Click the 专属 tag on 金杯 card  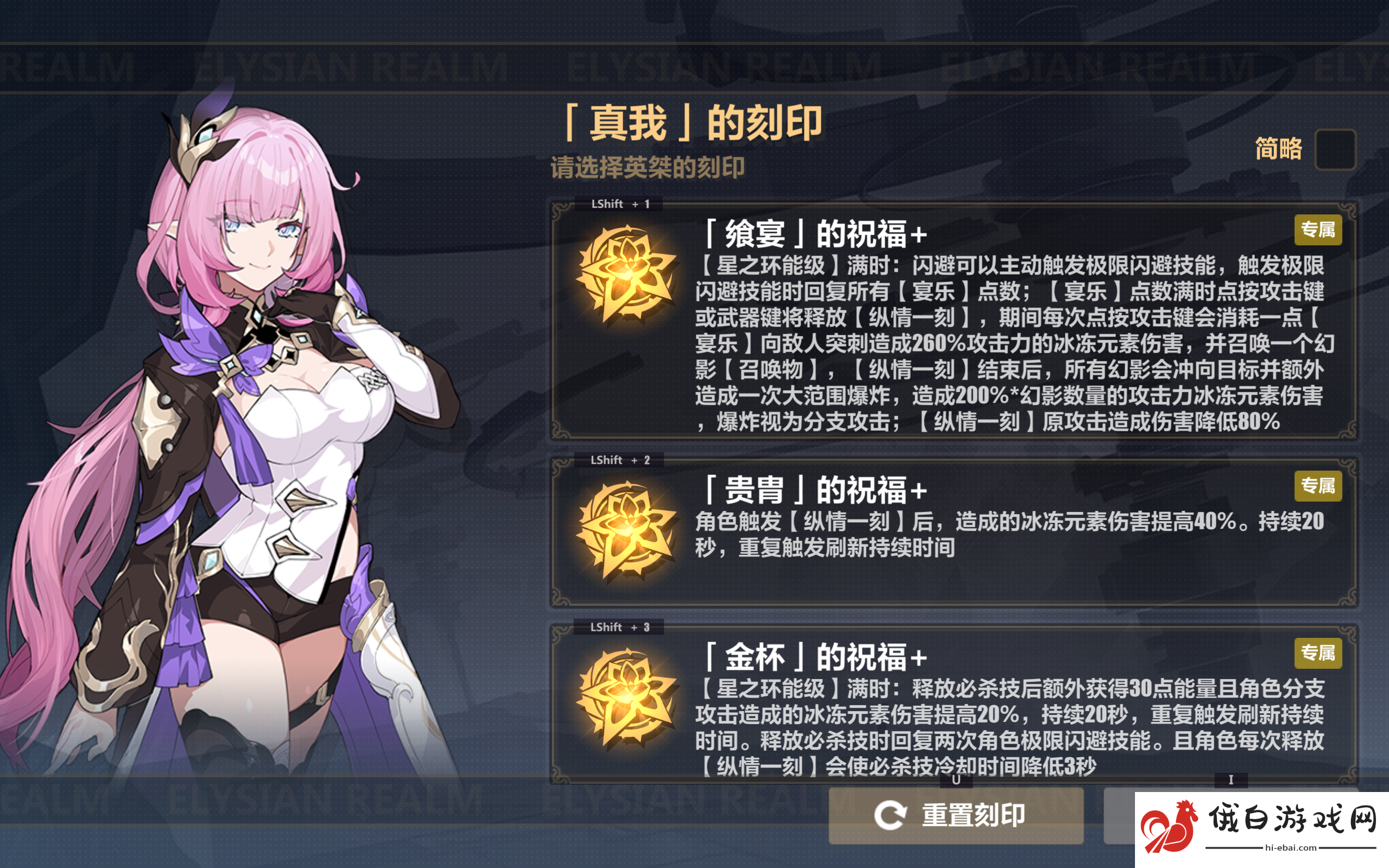[x=1318, y=652]
